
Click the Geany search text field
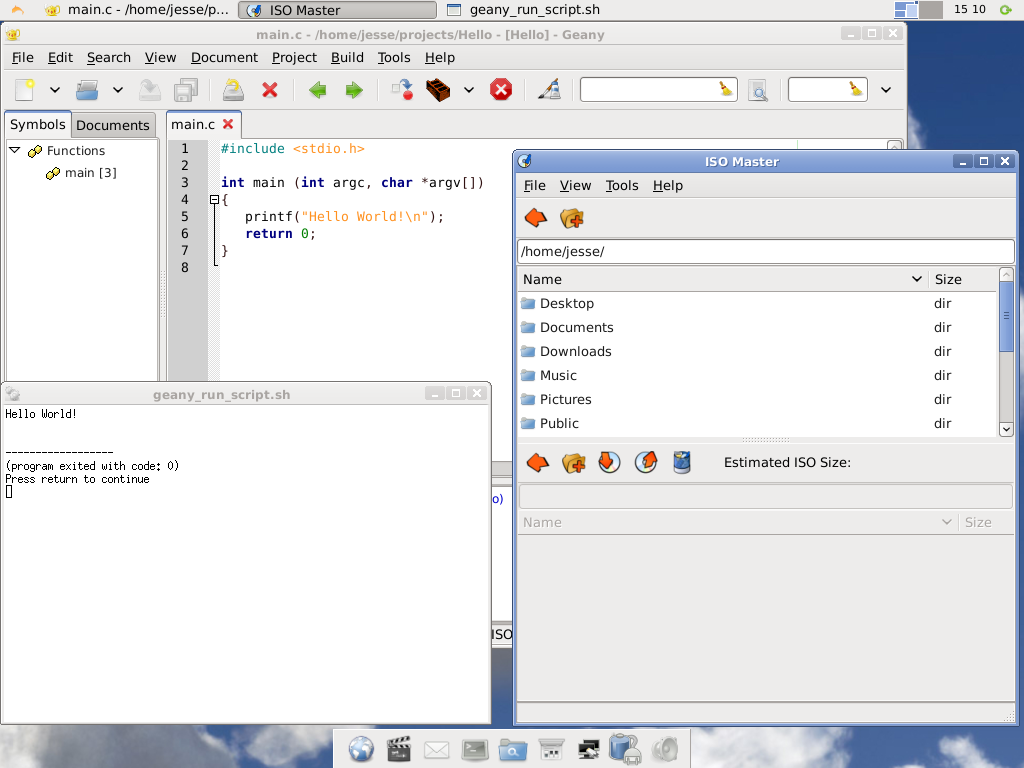(648, 90)
